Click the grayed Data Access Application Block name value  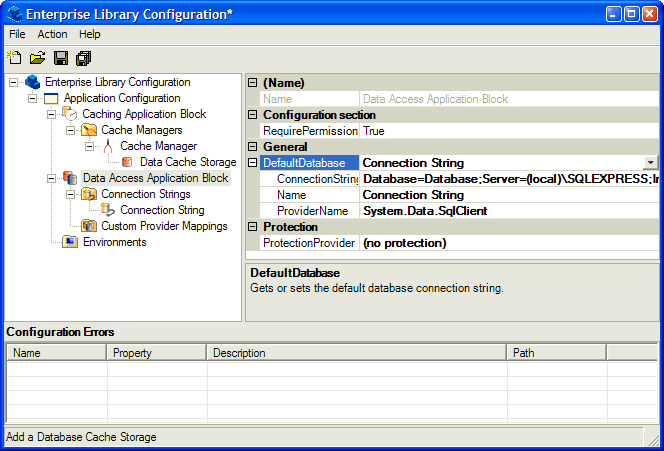click(x=509, y=99)
